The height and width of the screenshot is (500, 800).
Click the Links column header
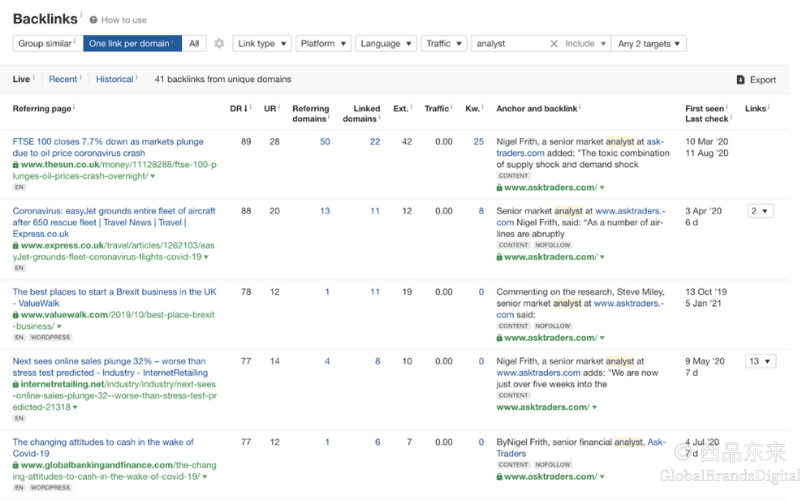point(755,108)
